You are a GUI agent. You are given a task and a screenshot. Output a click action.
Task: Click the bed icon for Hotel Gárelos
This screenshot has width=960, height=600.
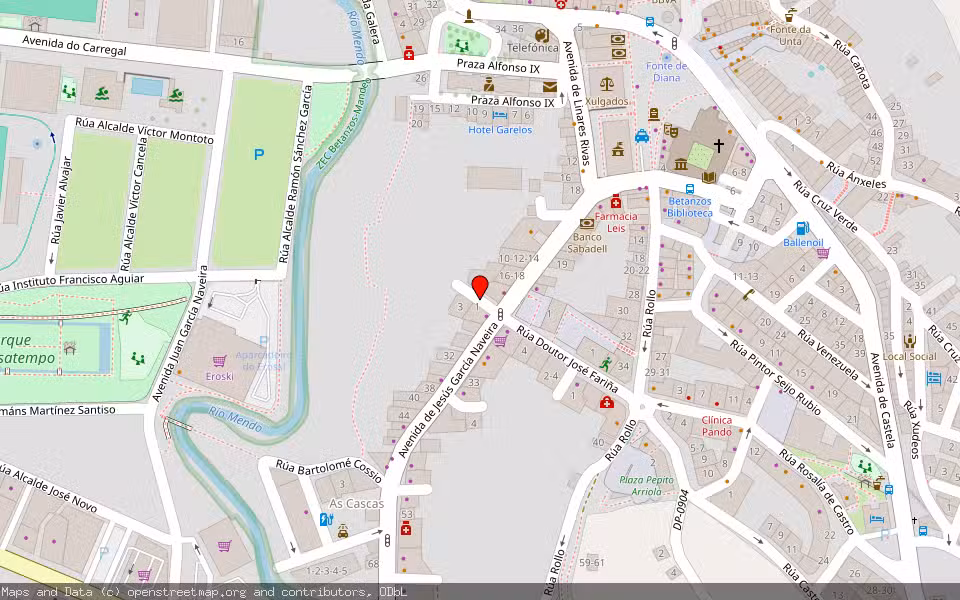pyautogui.click(x=499, y=115)
